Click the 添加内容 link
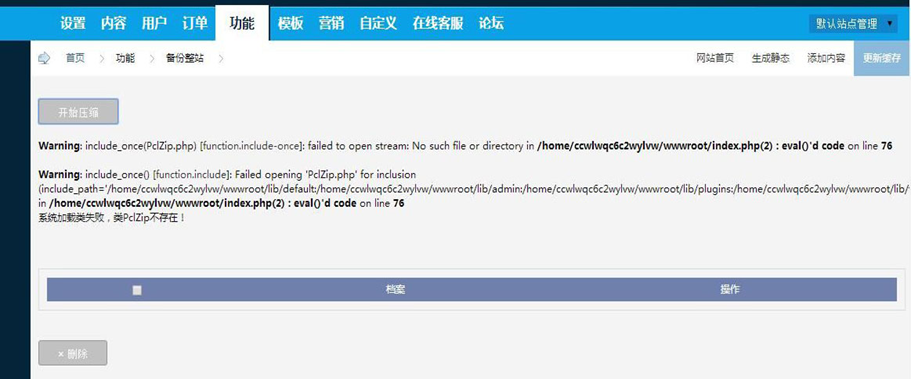The width and height of the screenshot is (911, 379). coord(826,58)
